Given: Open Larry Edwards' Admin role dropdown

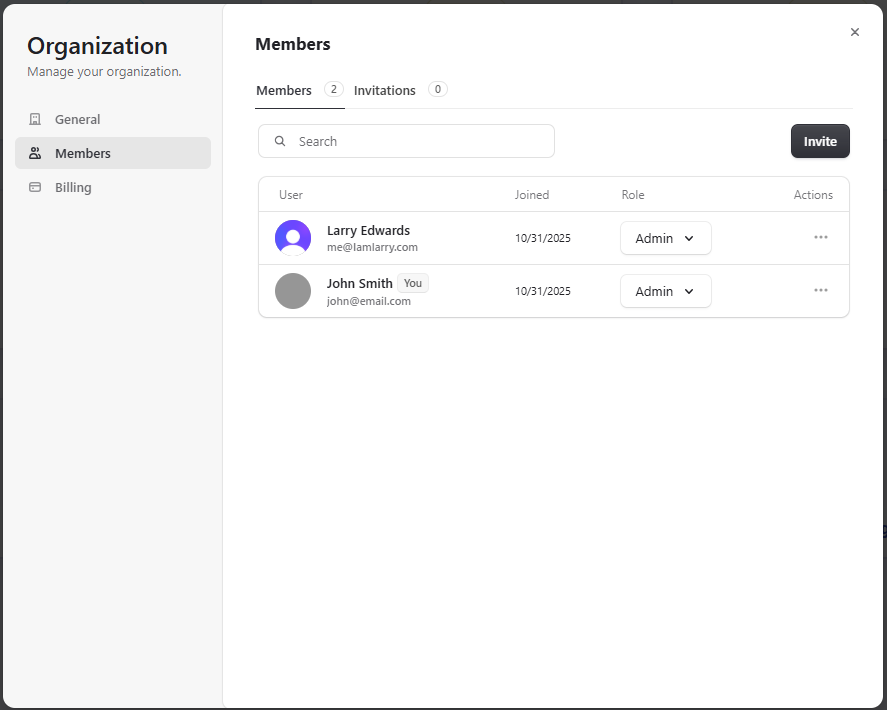Looking at the screenshot, I should tap(665, 238).
